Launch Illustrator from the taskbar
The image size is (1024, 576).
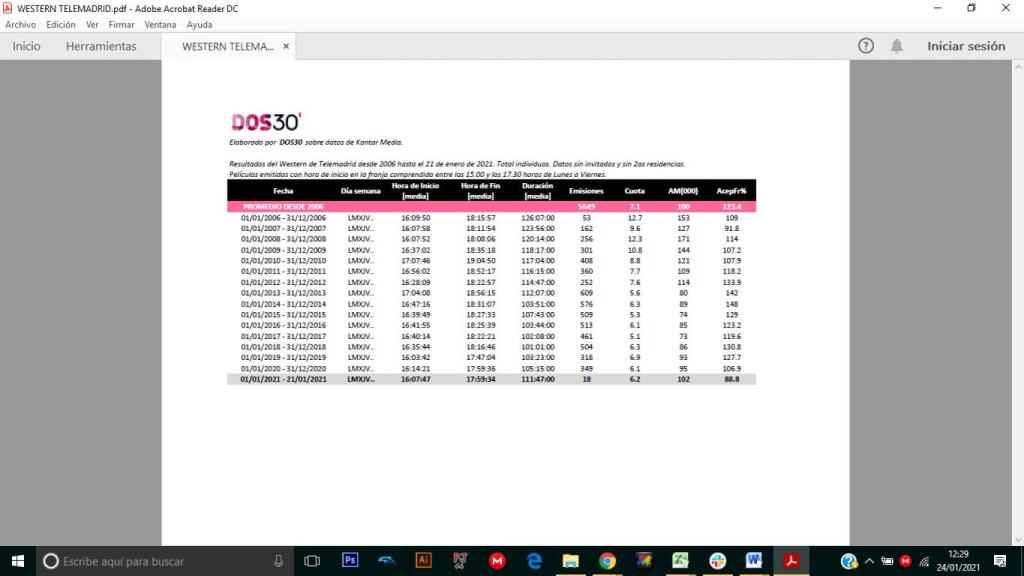[423, 560]
